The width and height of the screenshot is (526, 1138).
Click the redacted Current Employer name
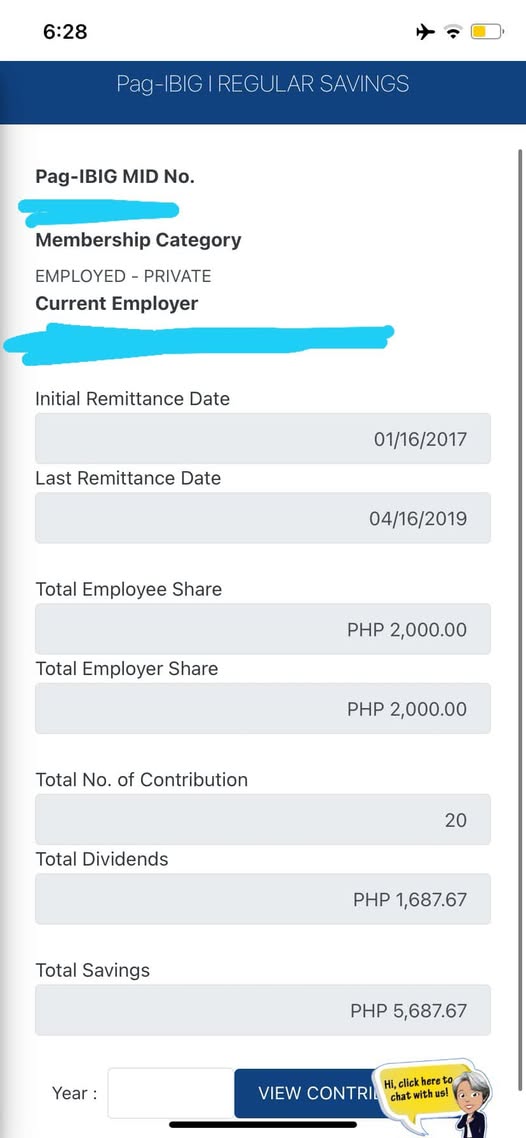(x=198, y=343)
